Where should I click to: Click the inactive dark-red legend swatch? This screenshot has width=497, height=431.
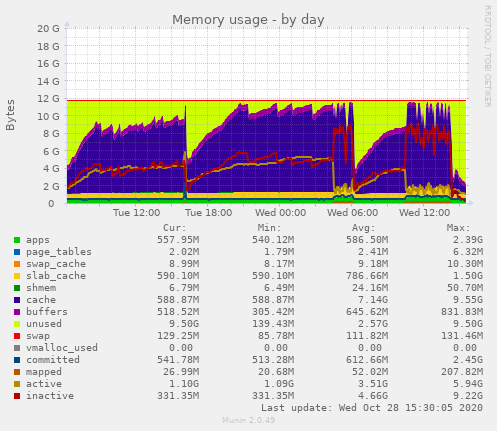coord(17,396)
